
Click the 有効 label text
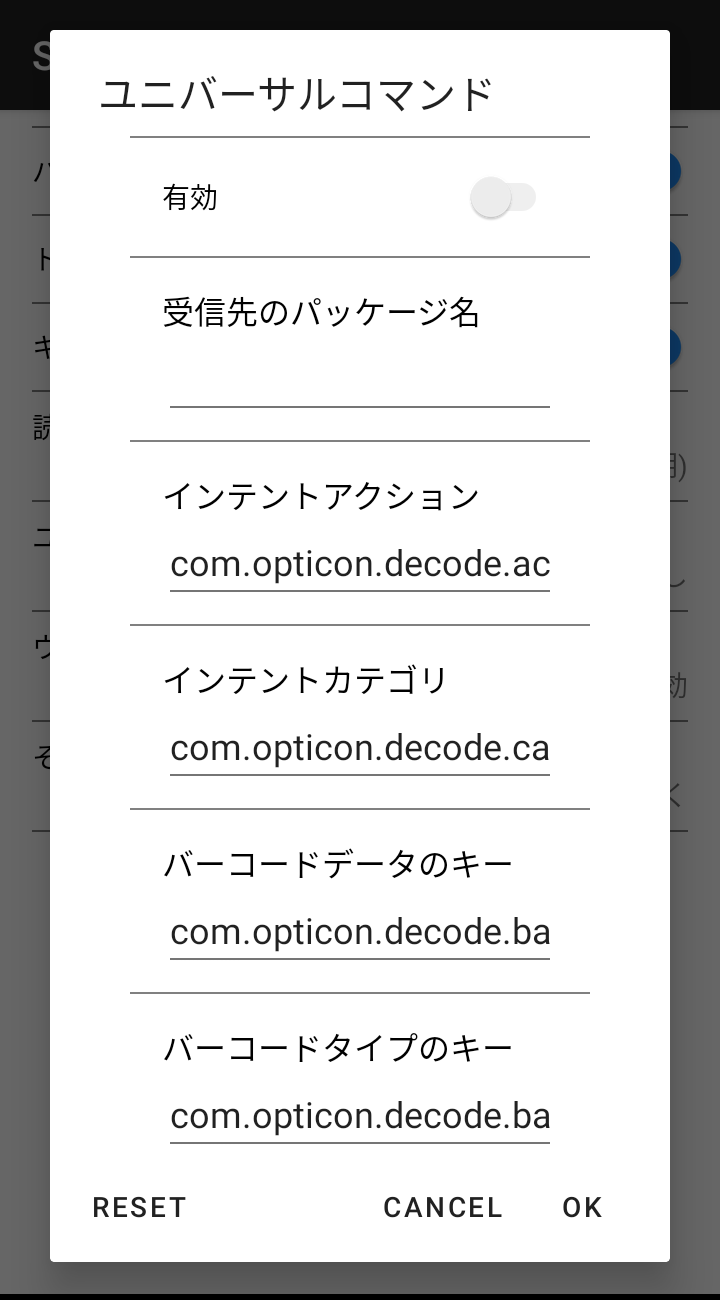pos(190,198)
